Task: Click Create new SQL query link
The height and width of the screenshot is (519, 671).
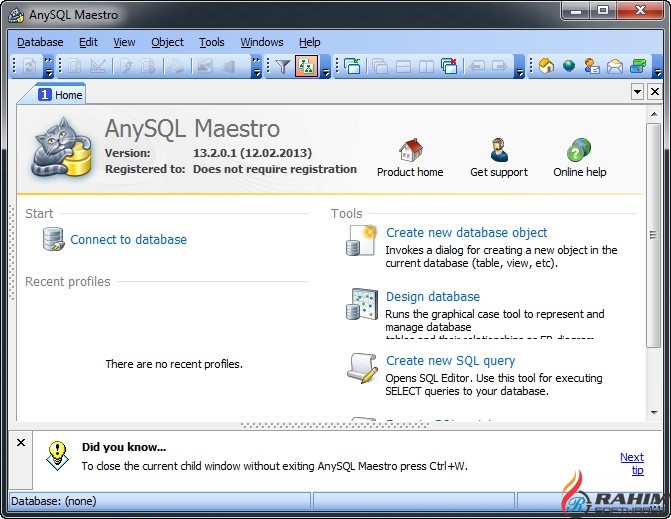Action: (450, 361)
